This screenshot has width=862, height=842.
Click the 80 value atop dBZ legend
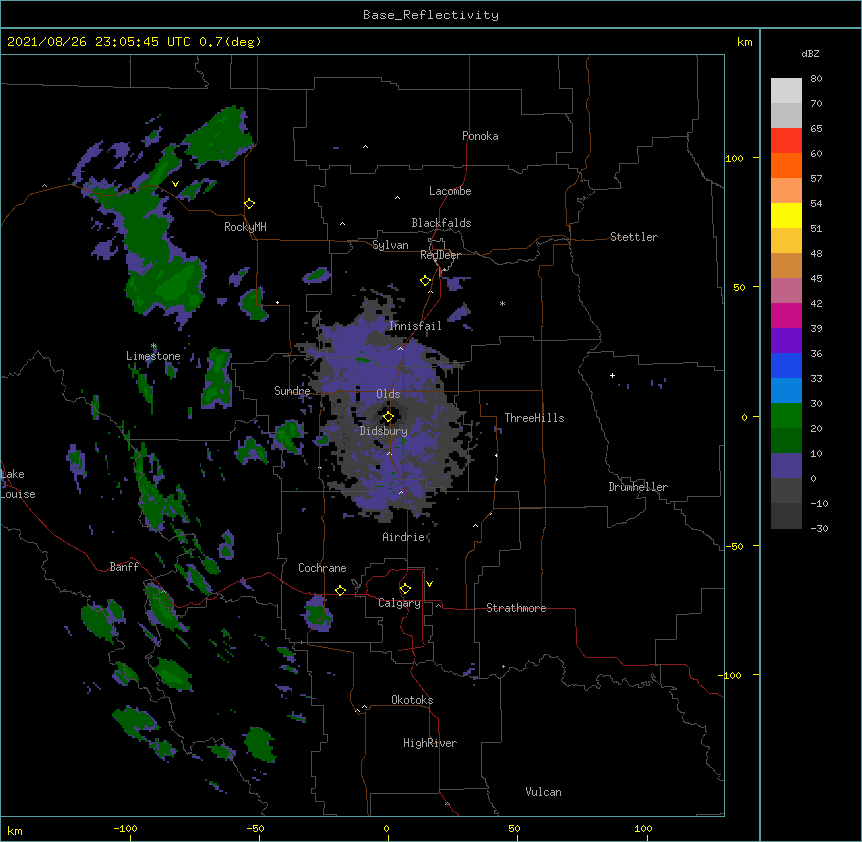[x=816, y=79]
